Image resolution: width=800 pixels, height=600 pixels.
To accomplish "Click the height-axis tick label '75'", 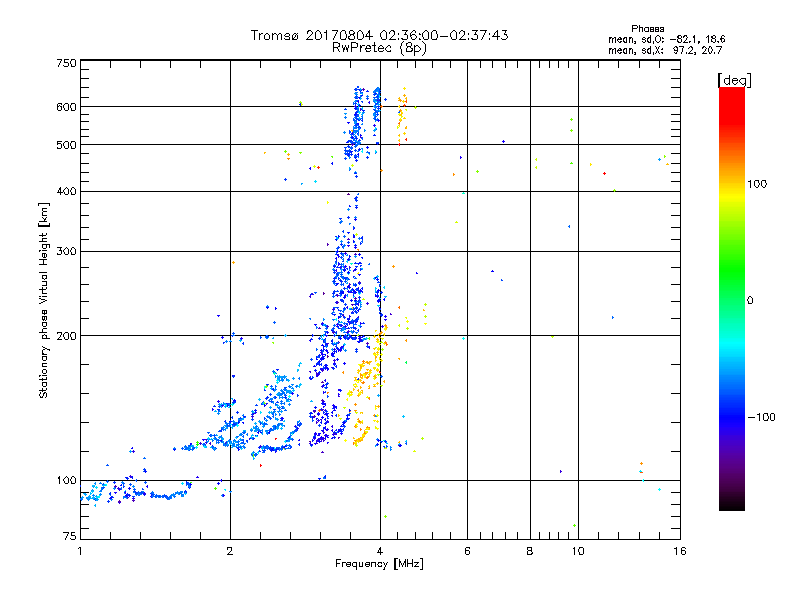I will pyautogui.click(x=70, y=536).
